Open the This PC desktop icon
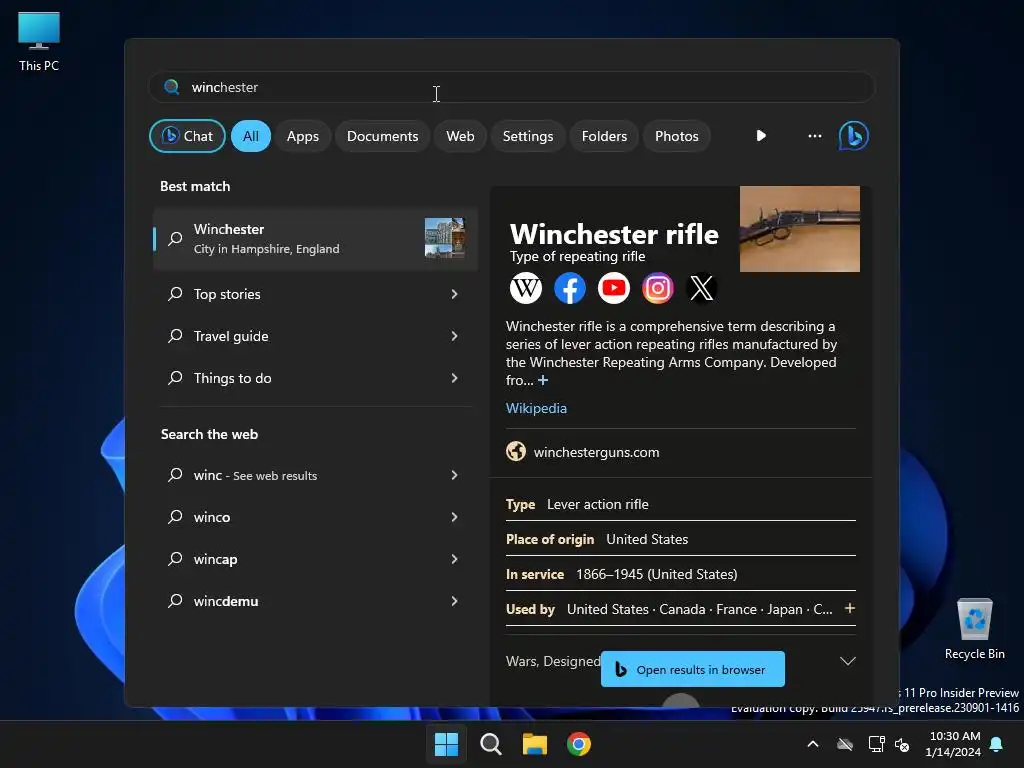1024x768 pixels. 39,41
